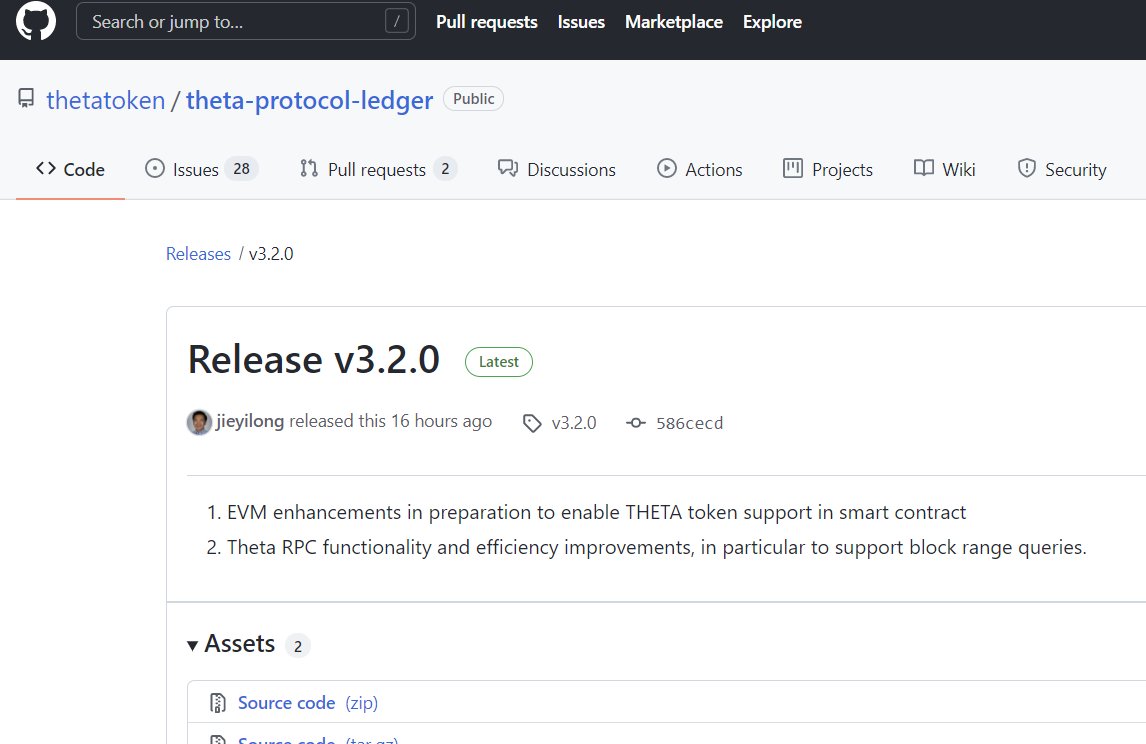Screen dimensions: 1146x744
Task: Go to Marketplace in top navigation
Action: coord(674,22)
